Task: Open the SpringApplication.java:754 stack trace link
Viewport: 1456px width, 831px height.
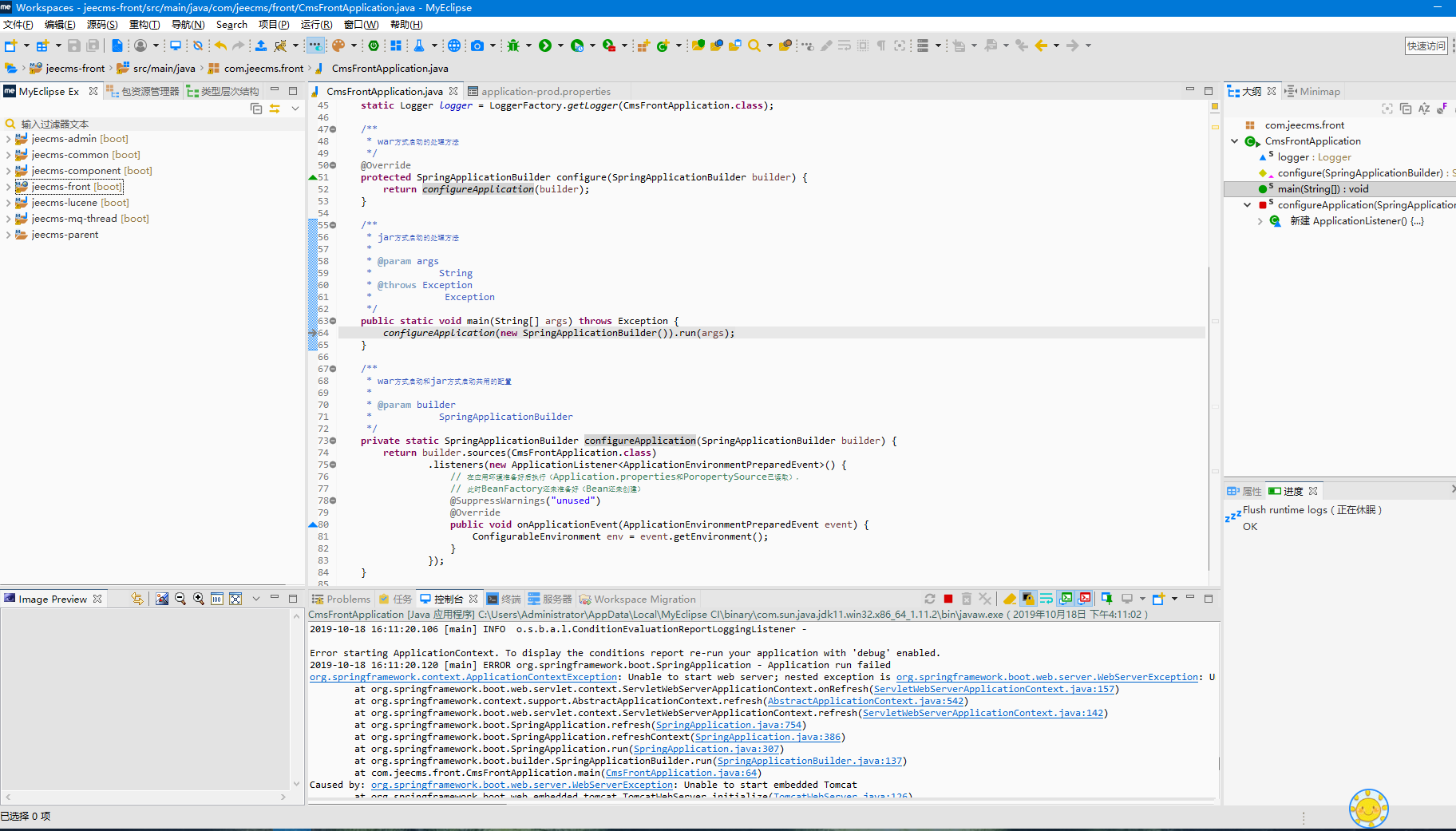Action: point(728,725)
